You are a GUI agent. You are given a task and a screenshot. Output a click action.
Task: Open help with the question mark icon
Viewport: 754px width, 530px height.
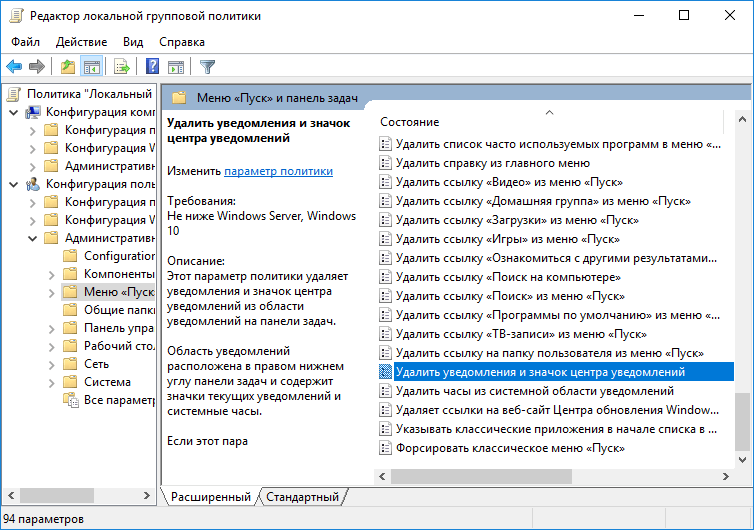(x=152, y=66)
